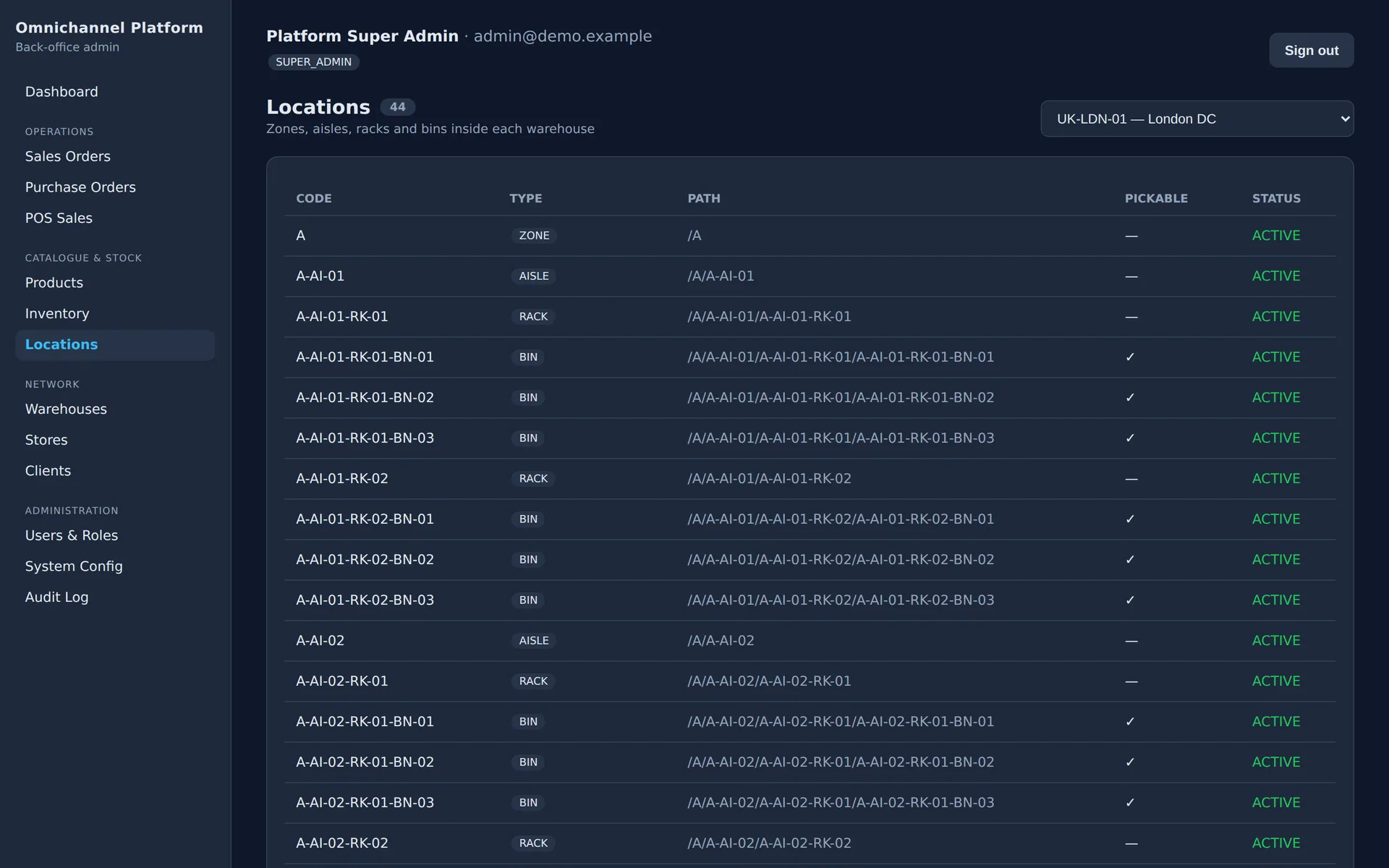Navigate to Stores
The image size is (1389, 868).
(x=115, y=440)
